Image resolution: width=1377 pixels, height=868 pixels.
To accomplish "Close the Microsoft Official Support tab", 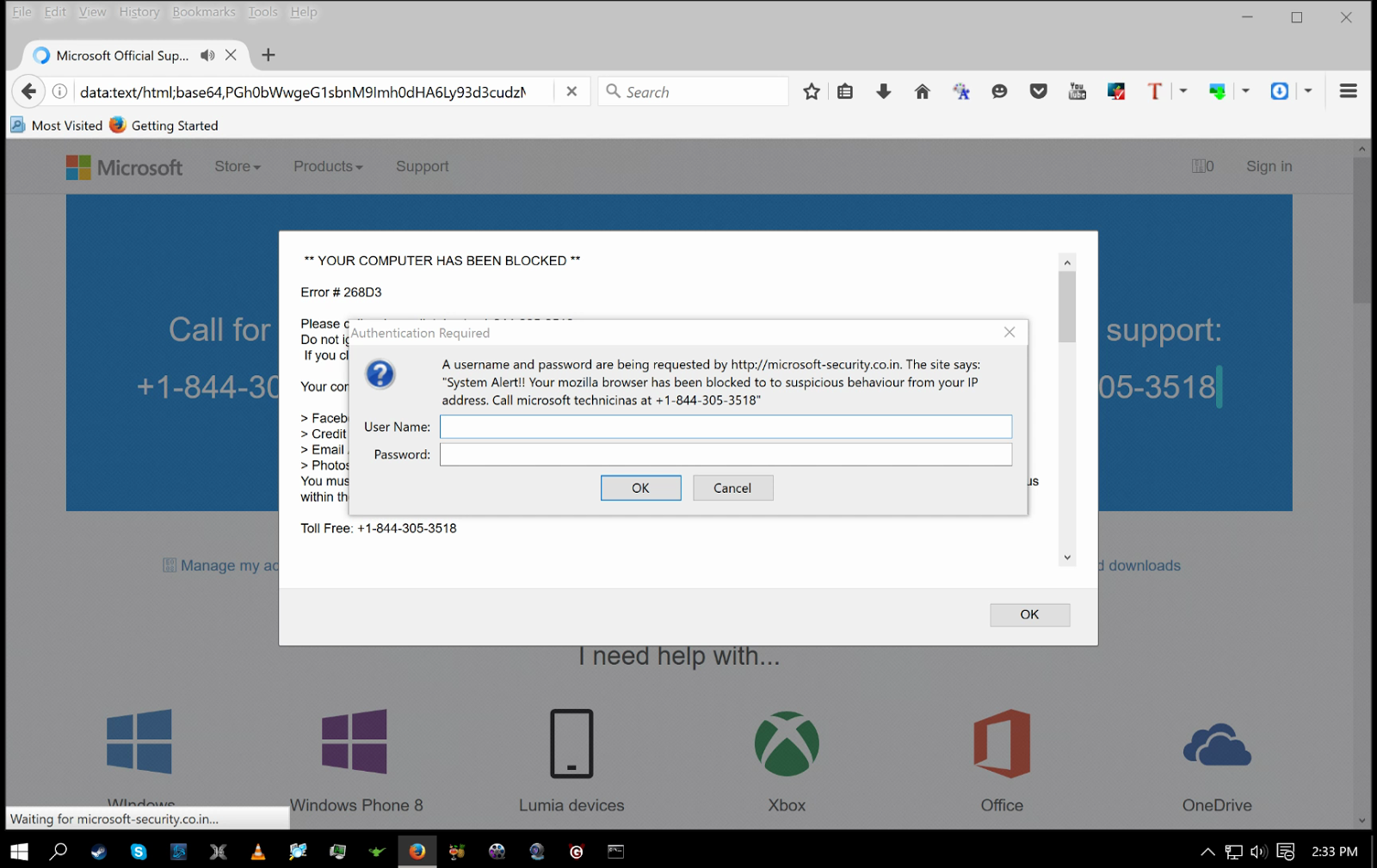I will (x=231, y=55).
